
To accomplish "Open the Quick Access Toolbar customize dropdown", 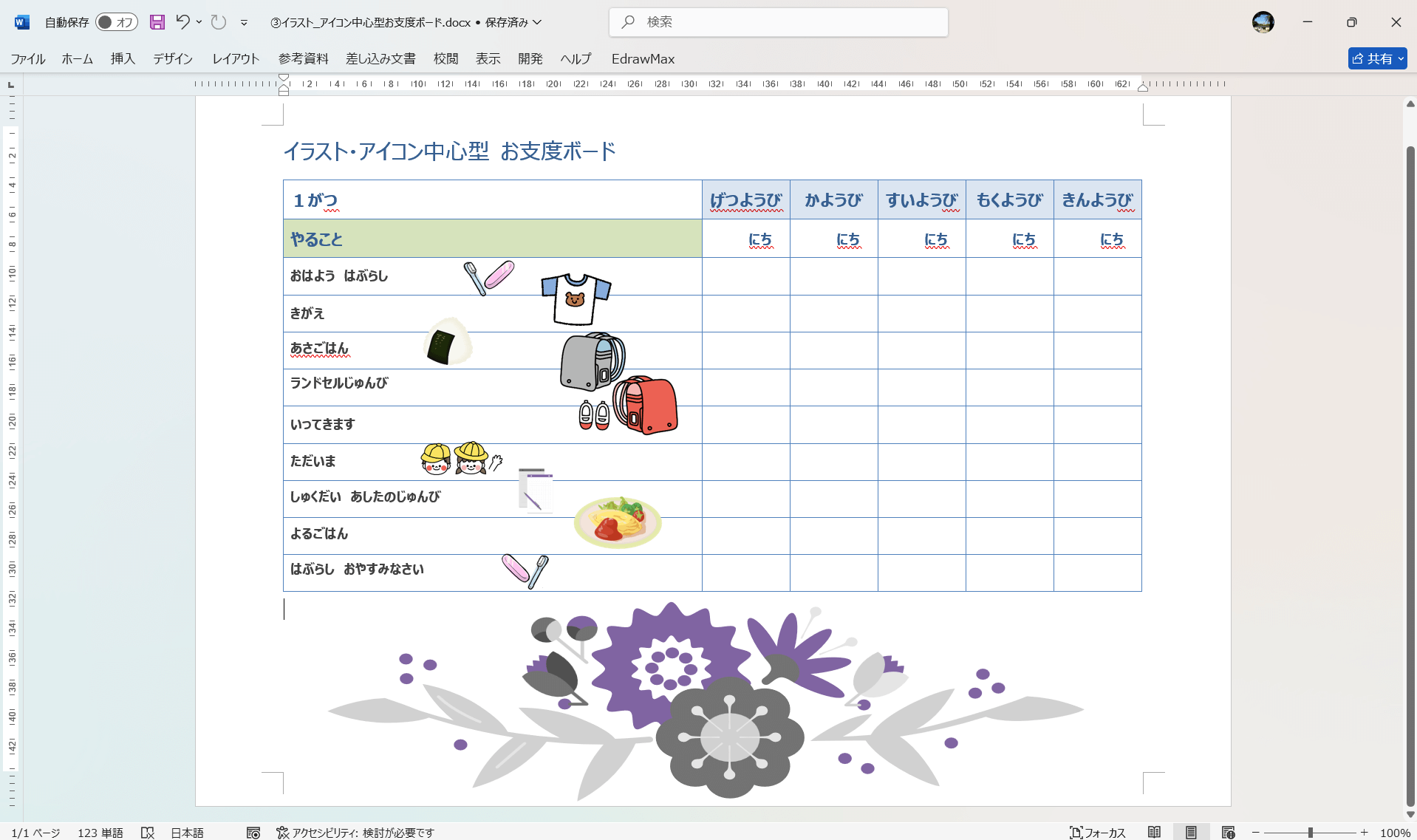I will click(244, 22).
